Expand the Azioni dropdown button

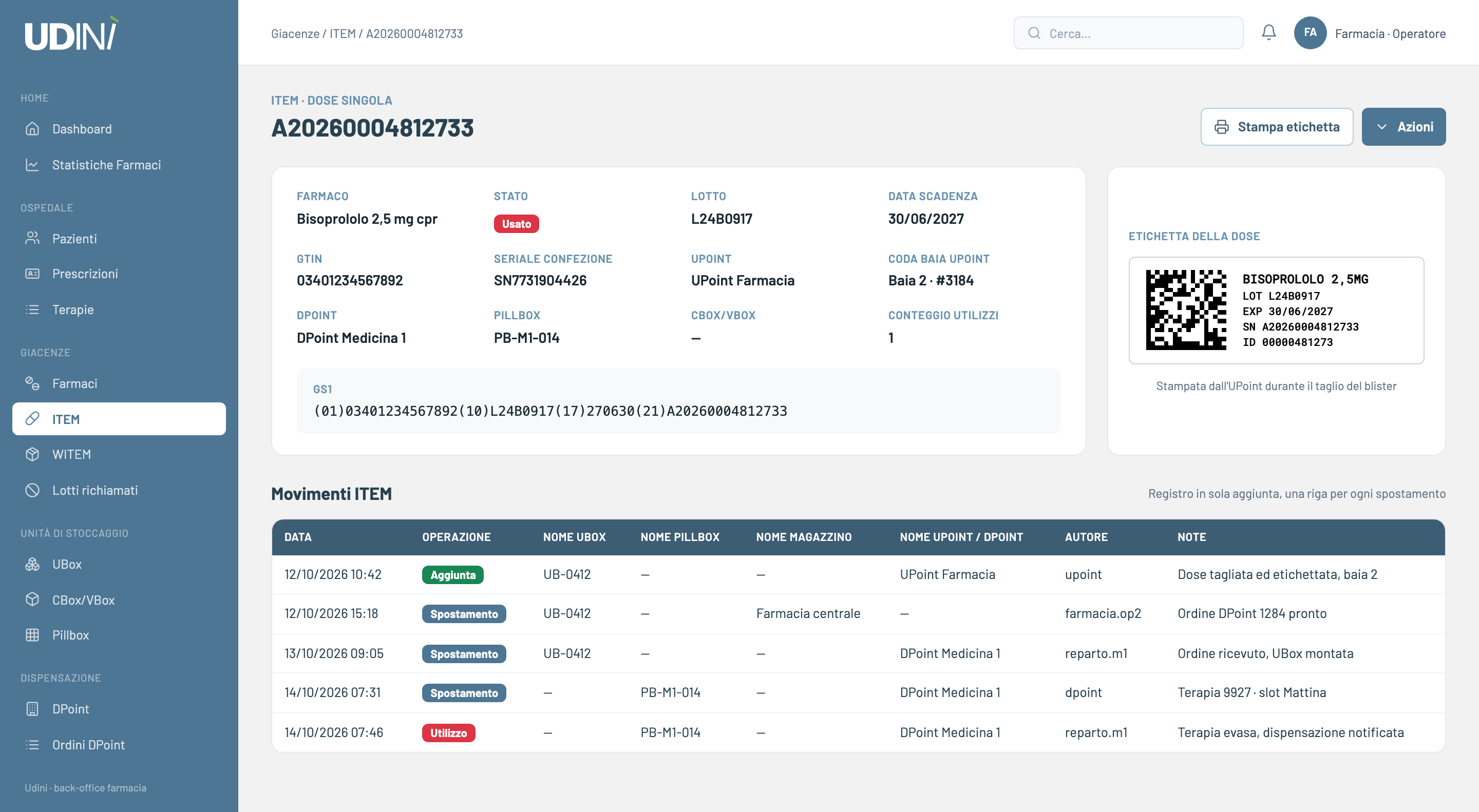pos(1403,127)
